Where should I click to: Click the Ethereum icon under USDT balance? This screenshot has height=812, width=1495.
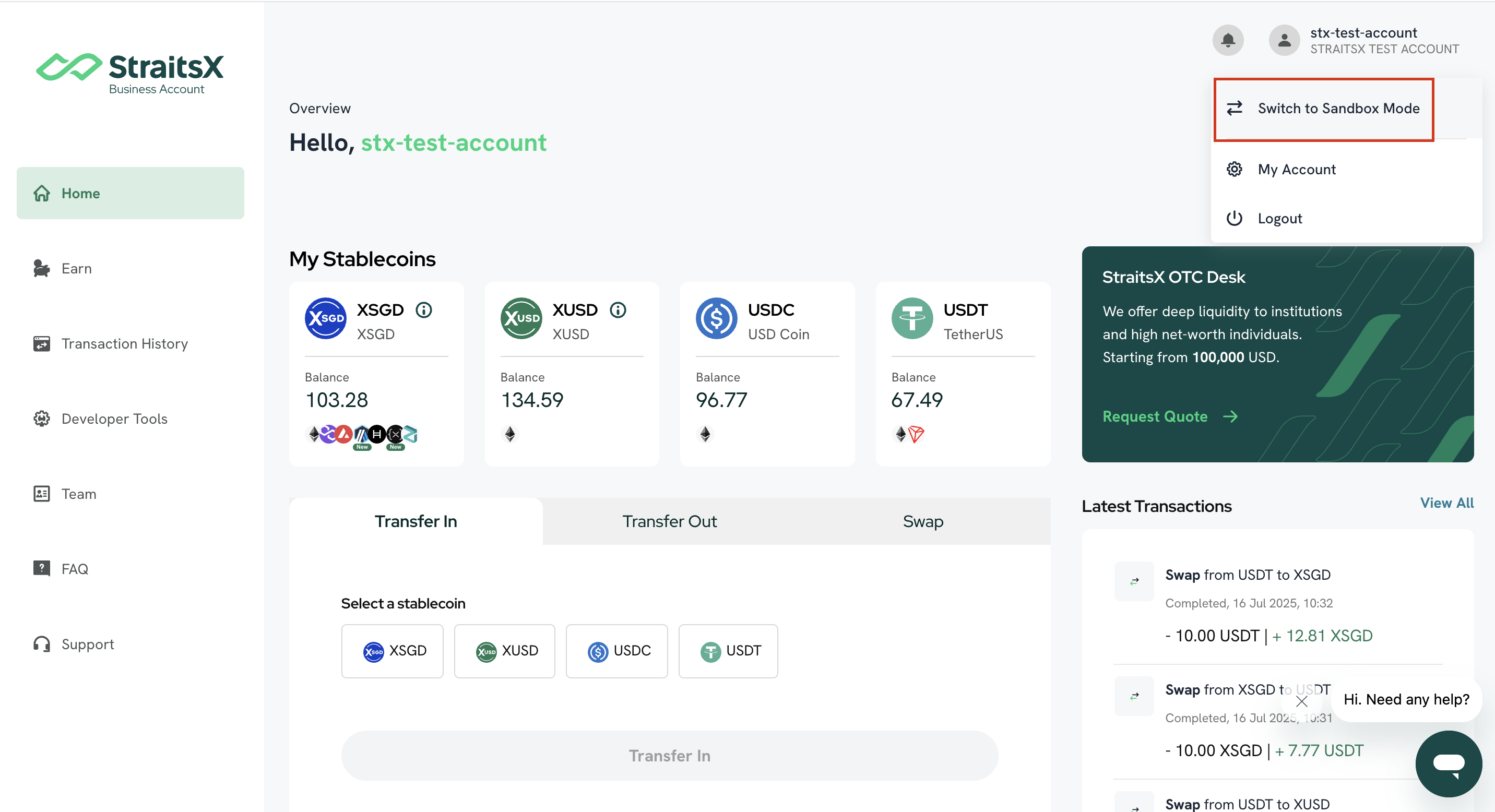click(x=900, y=434)
